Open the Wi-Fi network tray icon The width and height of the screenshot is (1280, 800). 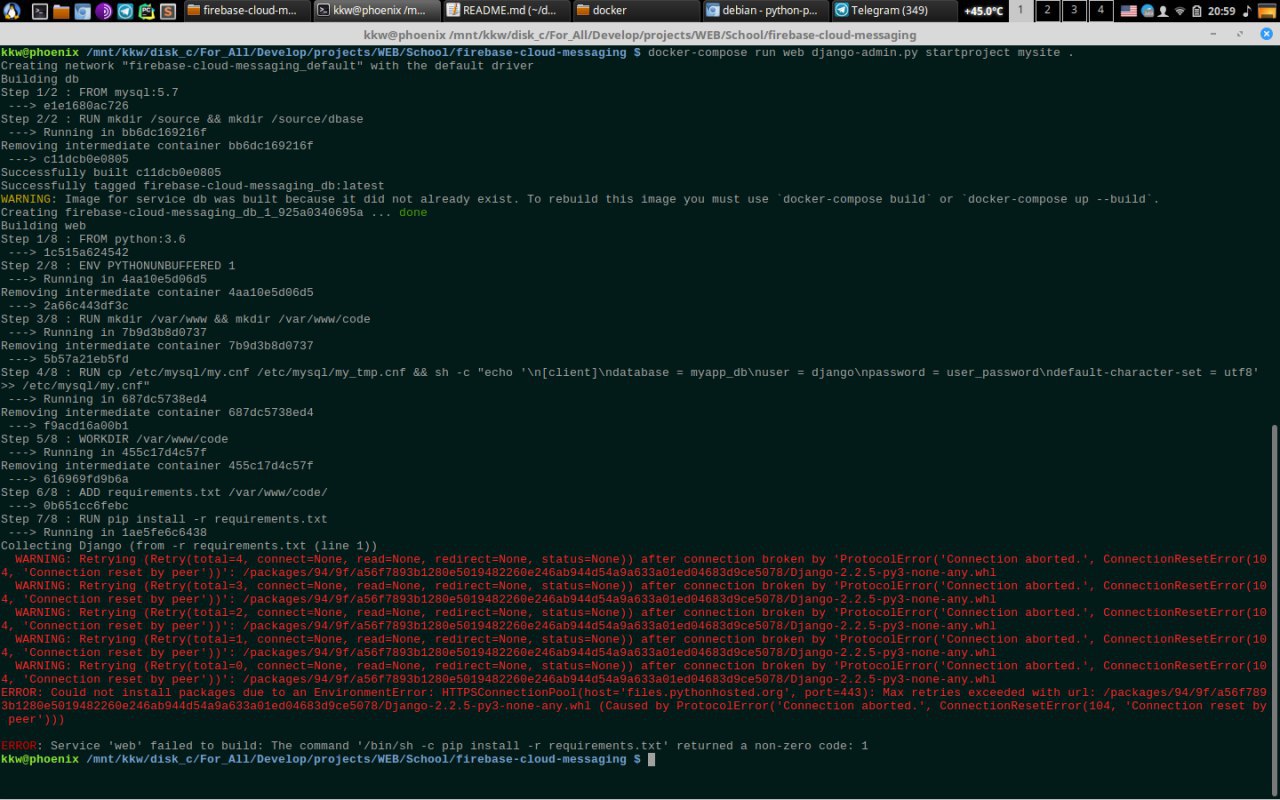click(x=1180, y=11)
